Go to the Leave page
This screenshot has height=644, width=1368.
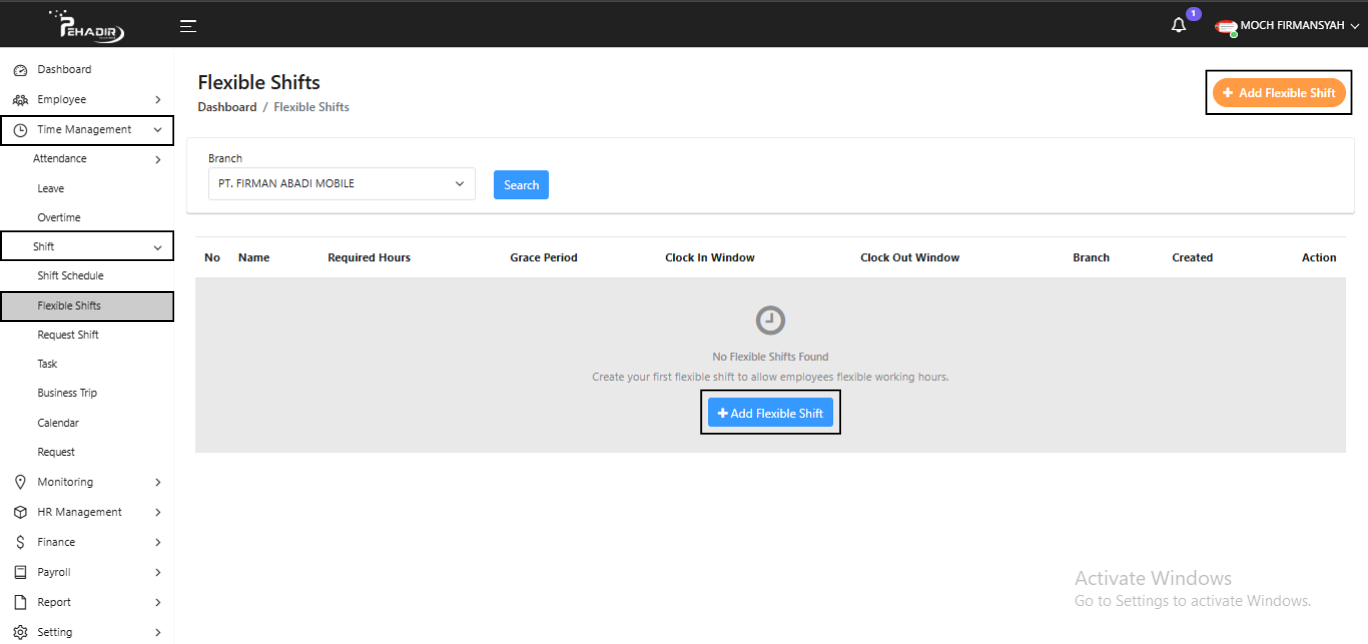click(51, 188)
